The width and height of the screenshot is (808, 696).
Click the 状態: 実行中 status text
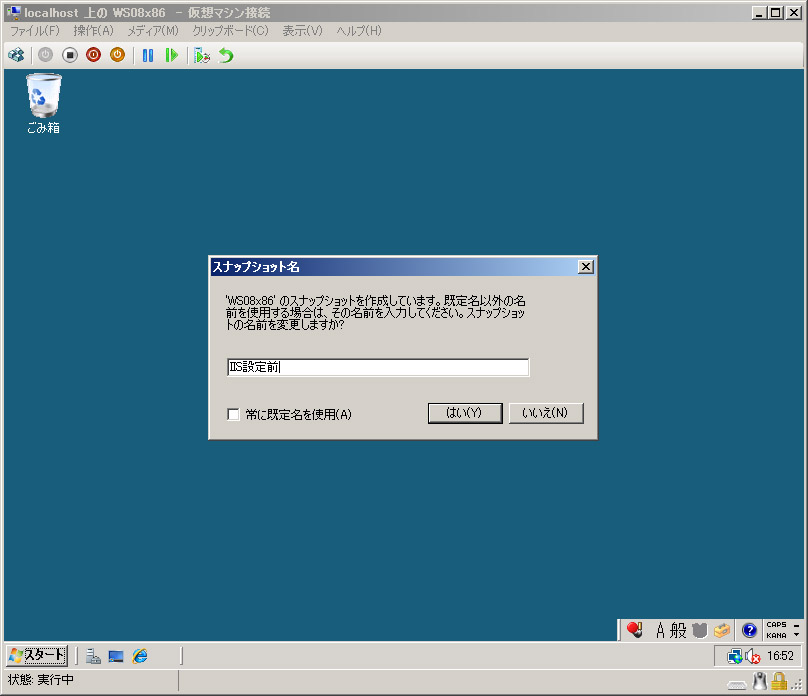(41, 680)
